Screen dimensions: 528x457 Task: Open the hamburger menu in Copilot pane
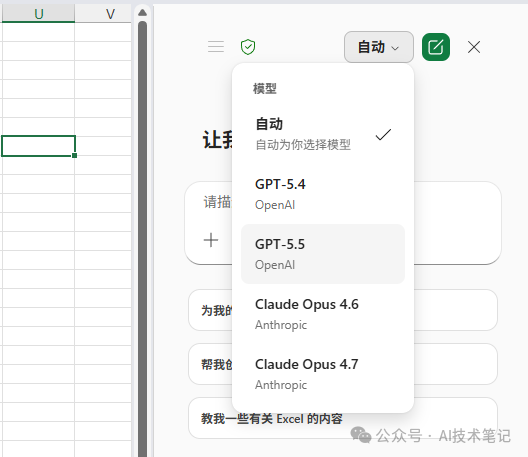216,46
